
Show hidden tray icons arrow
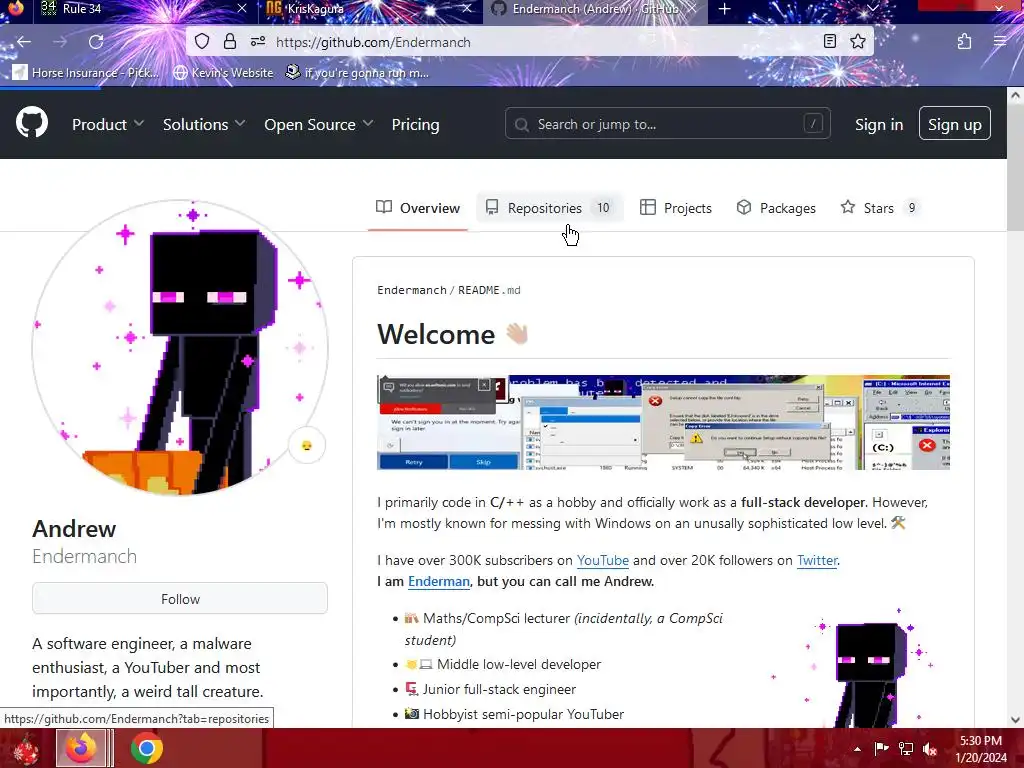point(857,748)
